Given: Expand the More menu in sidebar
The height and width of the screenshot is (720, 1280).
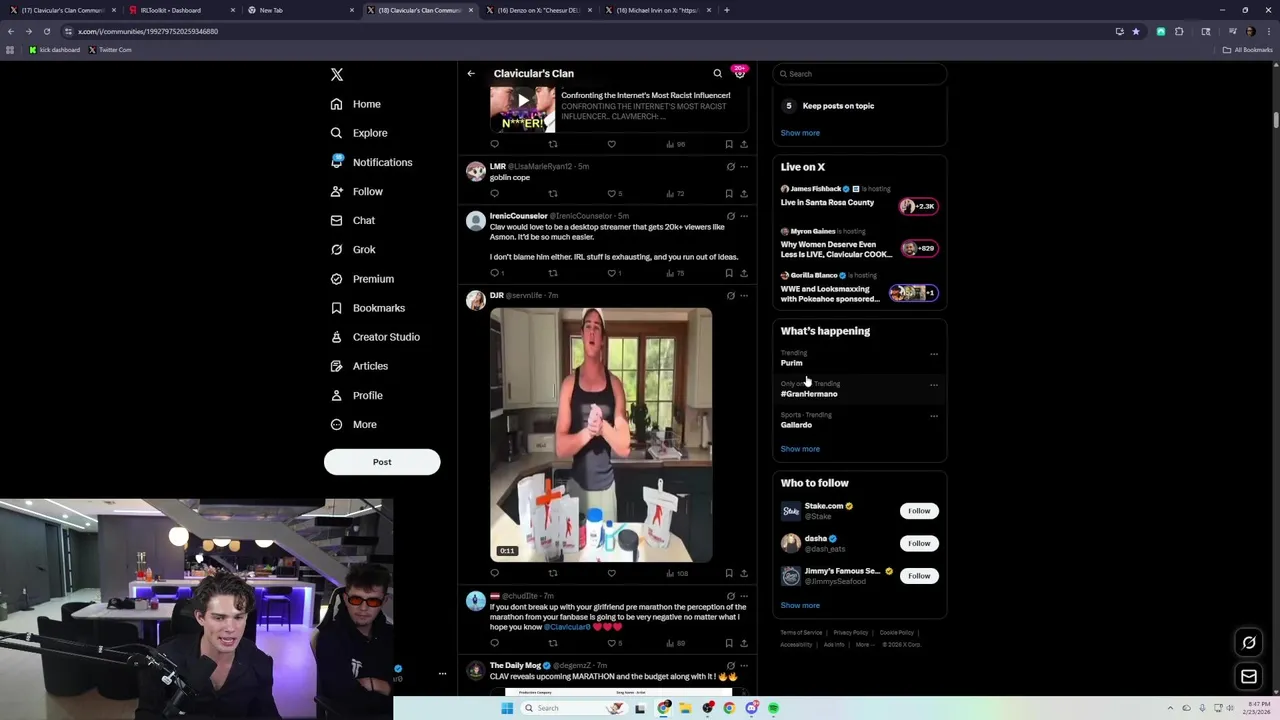Looking at the screenshot, I should (x=353, y=424).
